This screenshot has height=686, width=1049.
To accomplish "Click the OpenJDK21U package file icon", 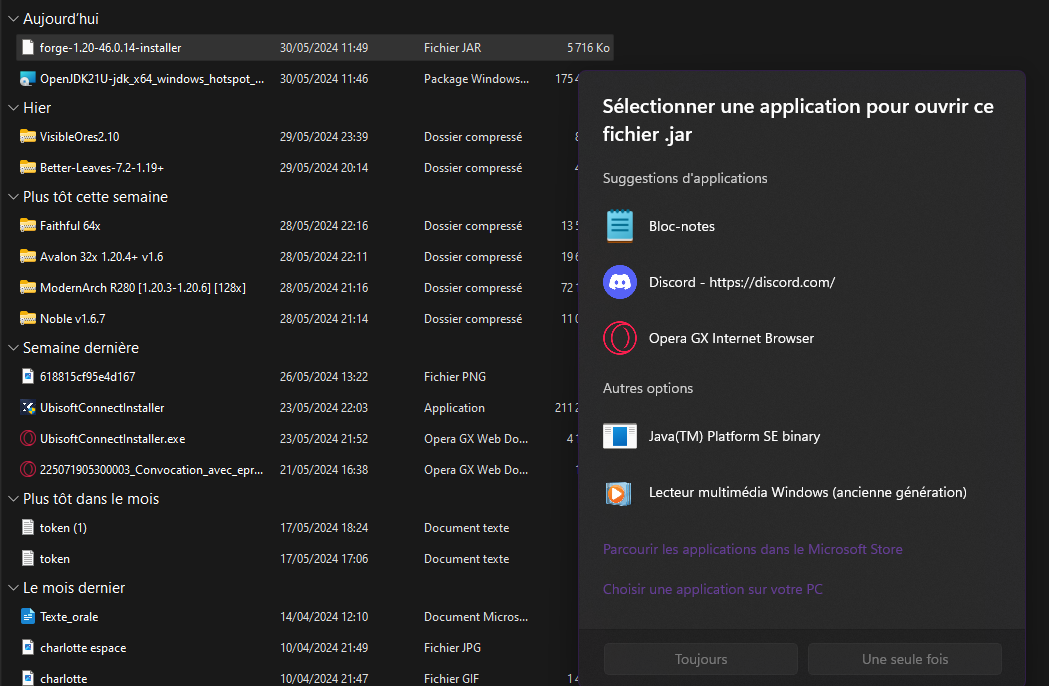I will pyautogui.click(x=28, y=78).
